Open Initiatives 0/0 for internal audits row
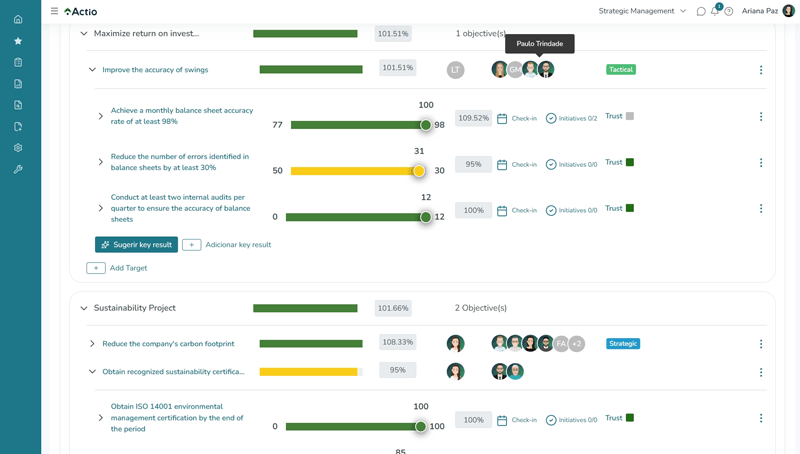The width and height of the screenshot is (800, 454). point(571,210)
